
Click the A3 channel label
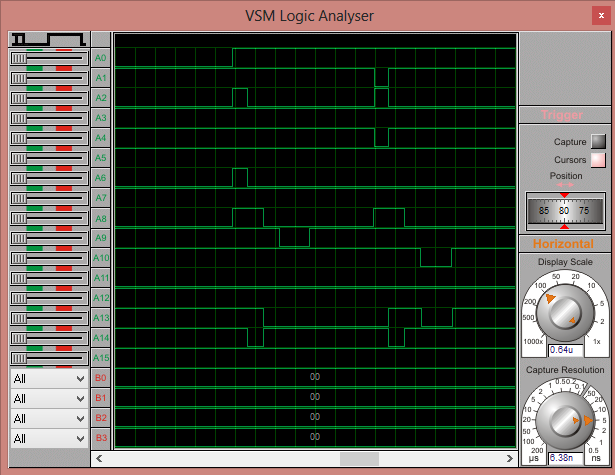click(x=101, y=118)
